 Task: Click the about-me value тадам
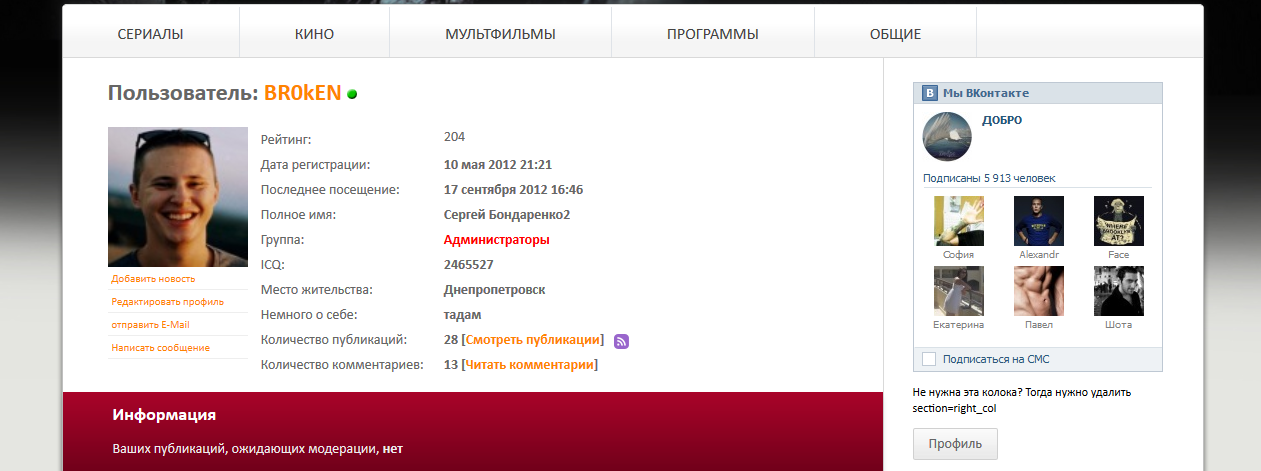coord(462,315)
